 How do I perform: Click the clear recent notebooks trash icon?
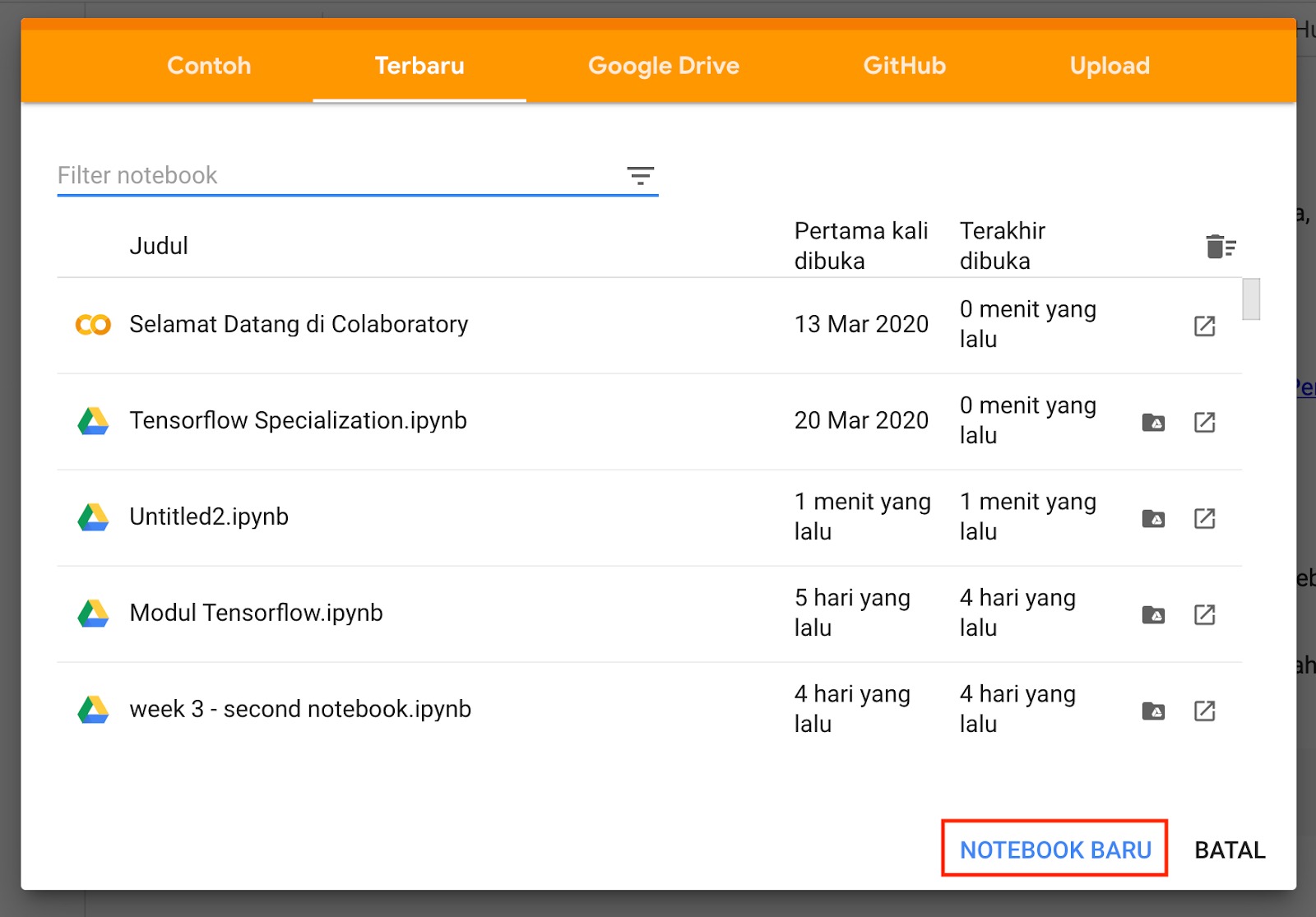coord(1221,246)
